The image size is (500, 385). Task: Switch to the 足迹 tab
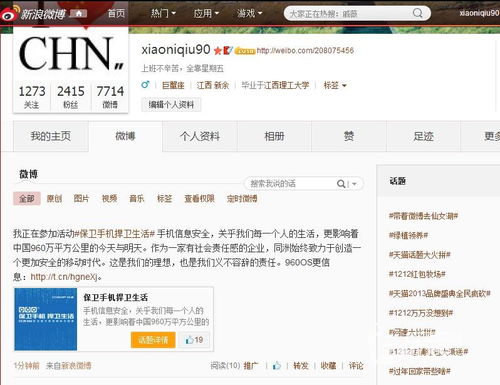coord(423,136)
